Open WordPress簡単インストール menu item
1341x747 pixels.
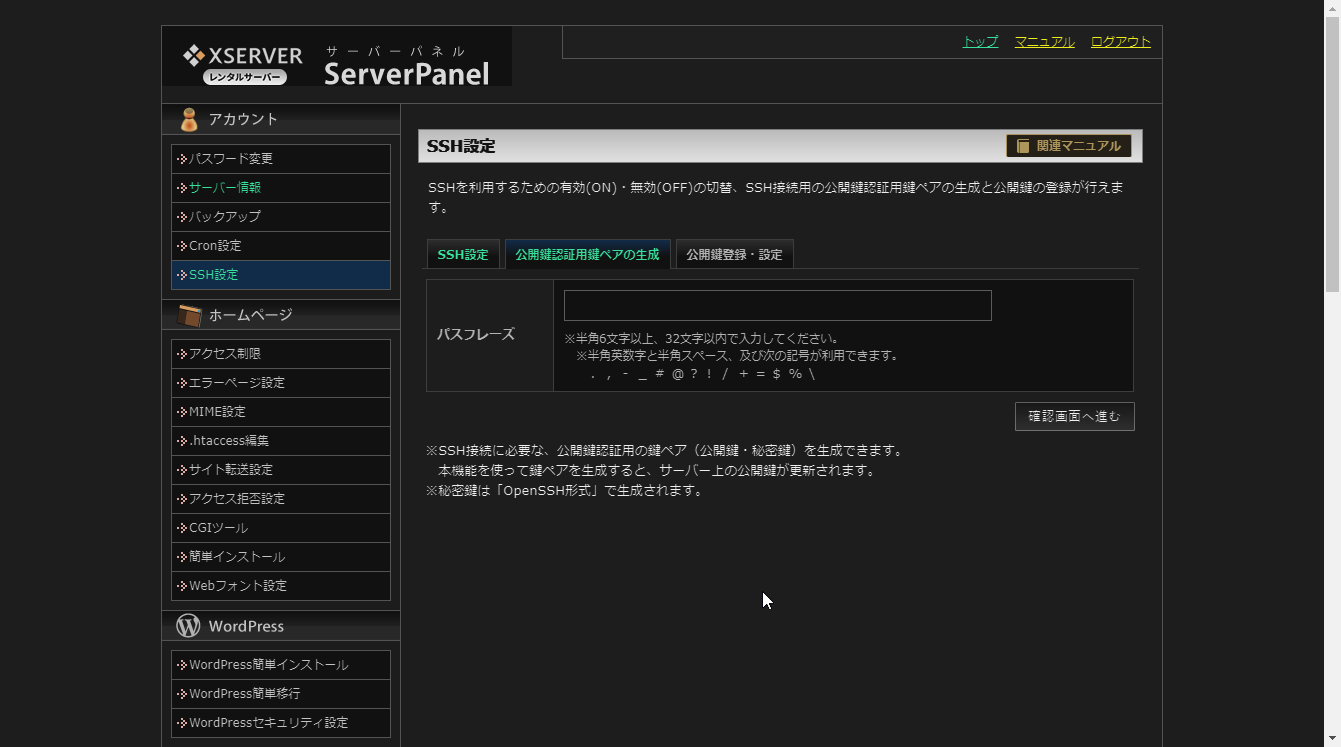(269, 665)
